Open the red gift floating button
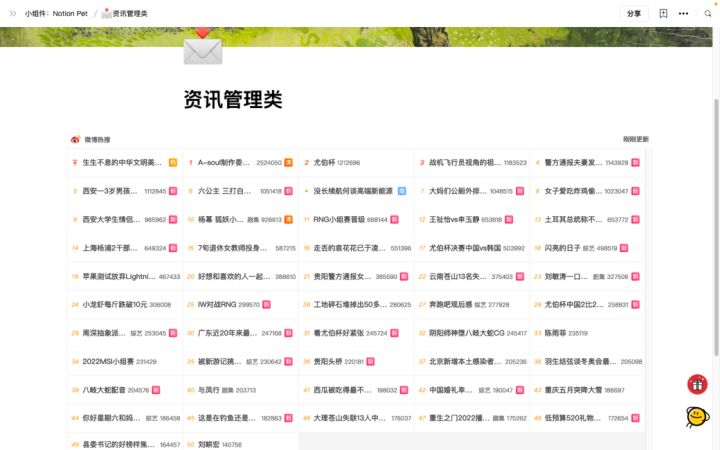 coord(697,384)
